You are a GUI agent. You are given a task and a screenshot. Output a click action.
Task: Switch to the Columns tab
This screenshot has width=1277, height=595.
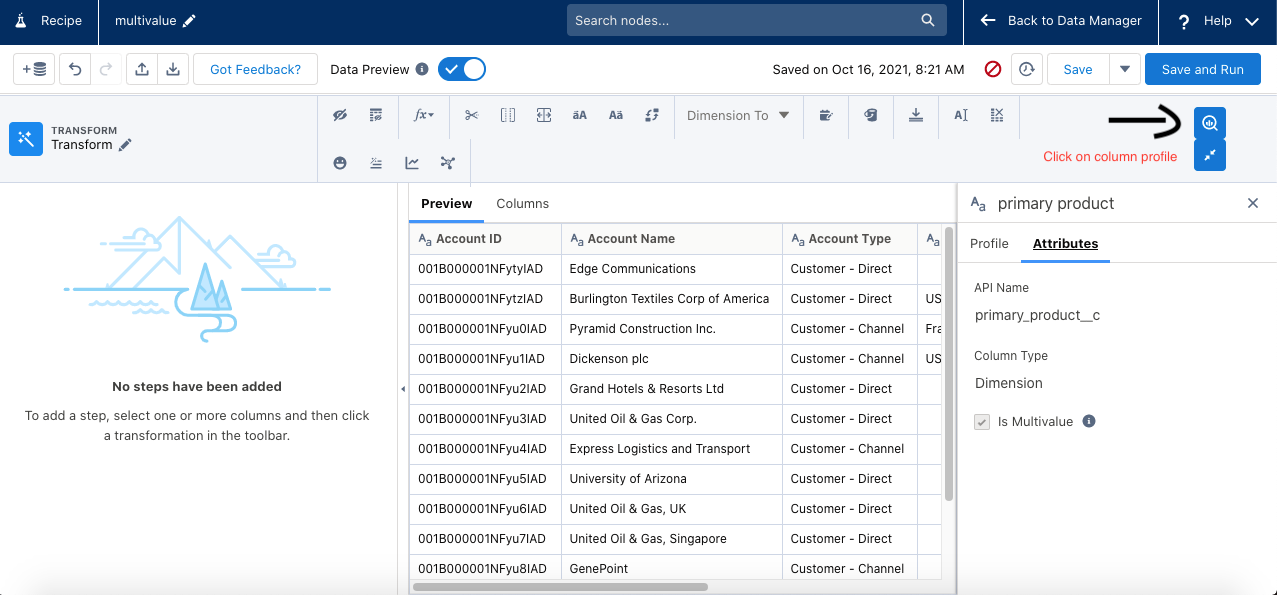[522, 203]
